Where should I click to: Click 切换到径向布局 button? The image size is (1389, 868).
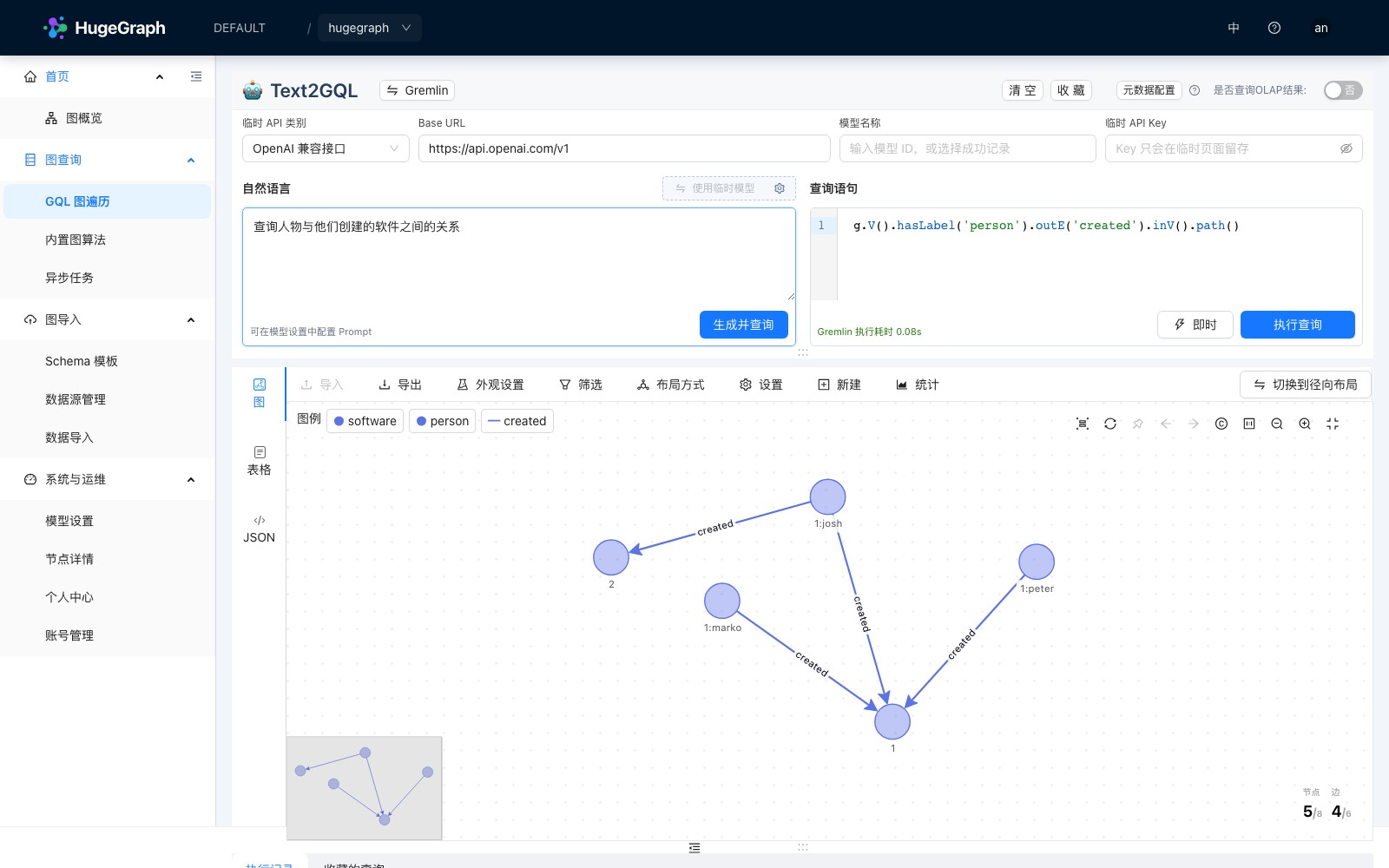1306,385
